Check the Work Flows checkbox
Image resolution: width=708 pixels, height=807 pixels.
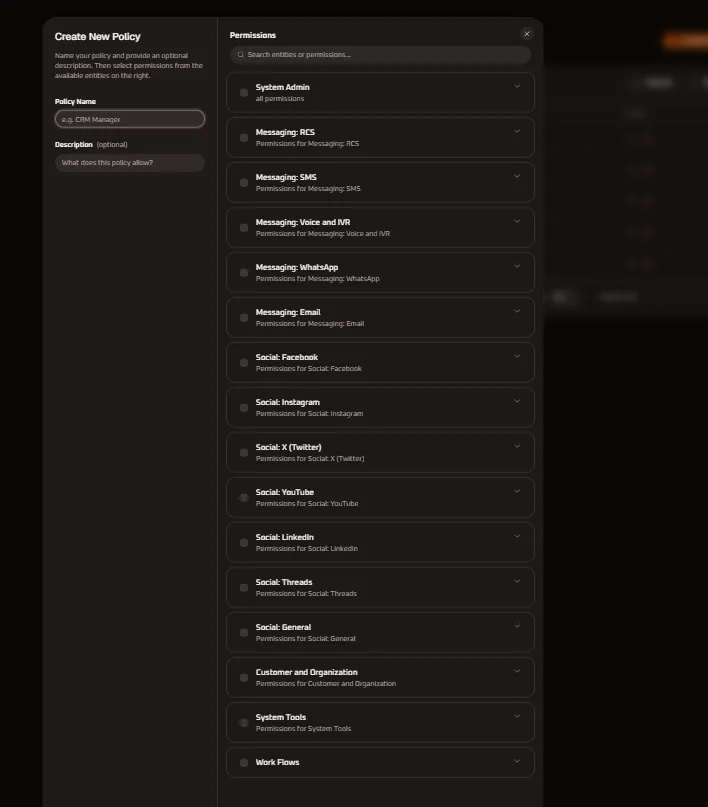tap(244, 762)
